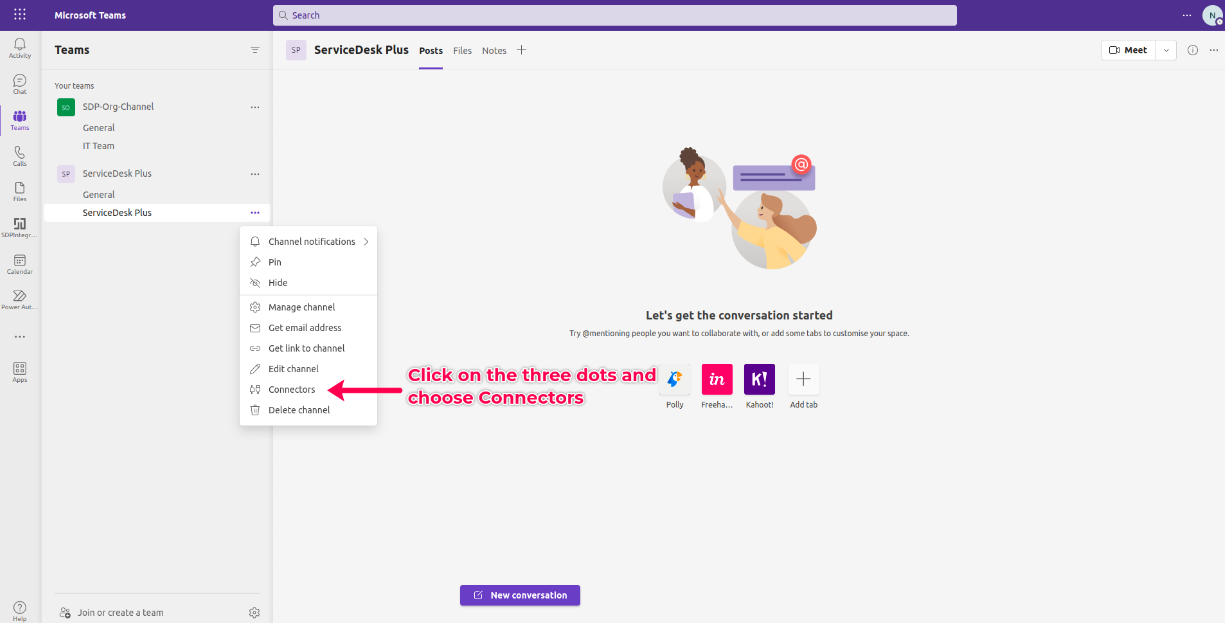Open Help at bottom of rail
1225x623 pixels.
20,610
